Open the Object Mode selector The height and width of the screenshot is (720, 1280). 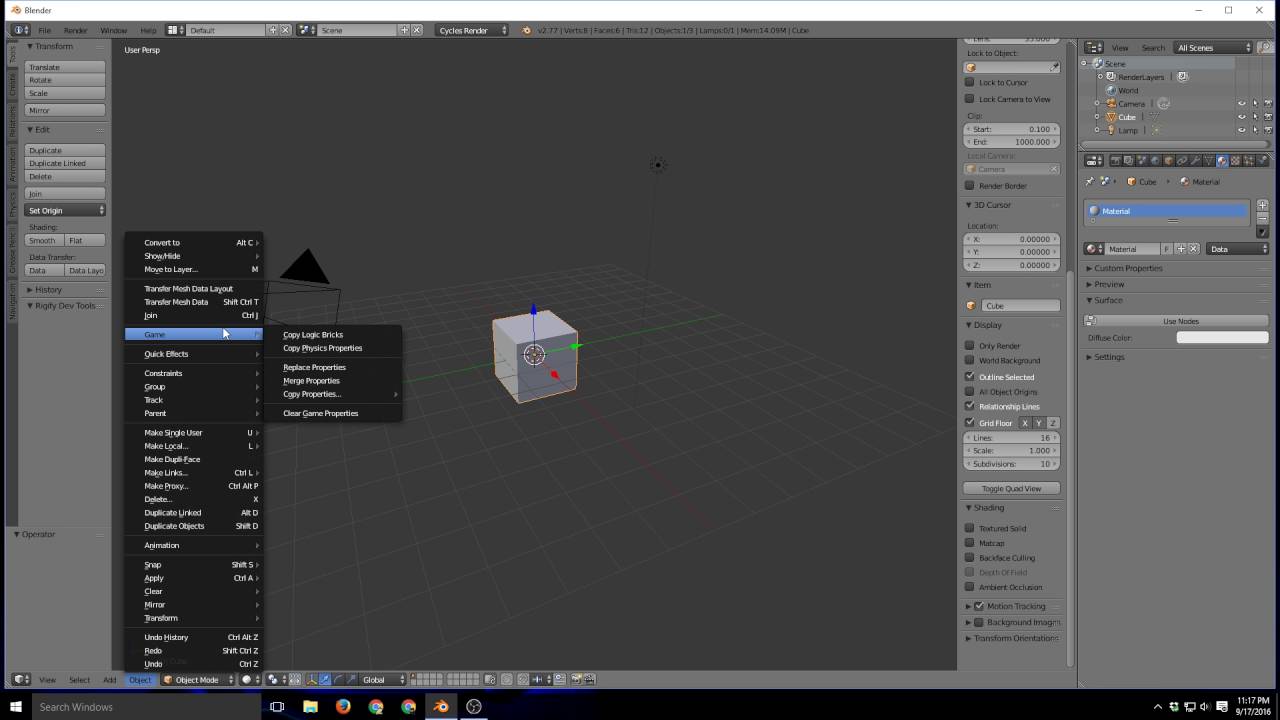197,679
